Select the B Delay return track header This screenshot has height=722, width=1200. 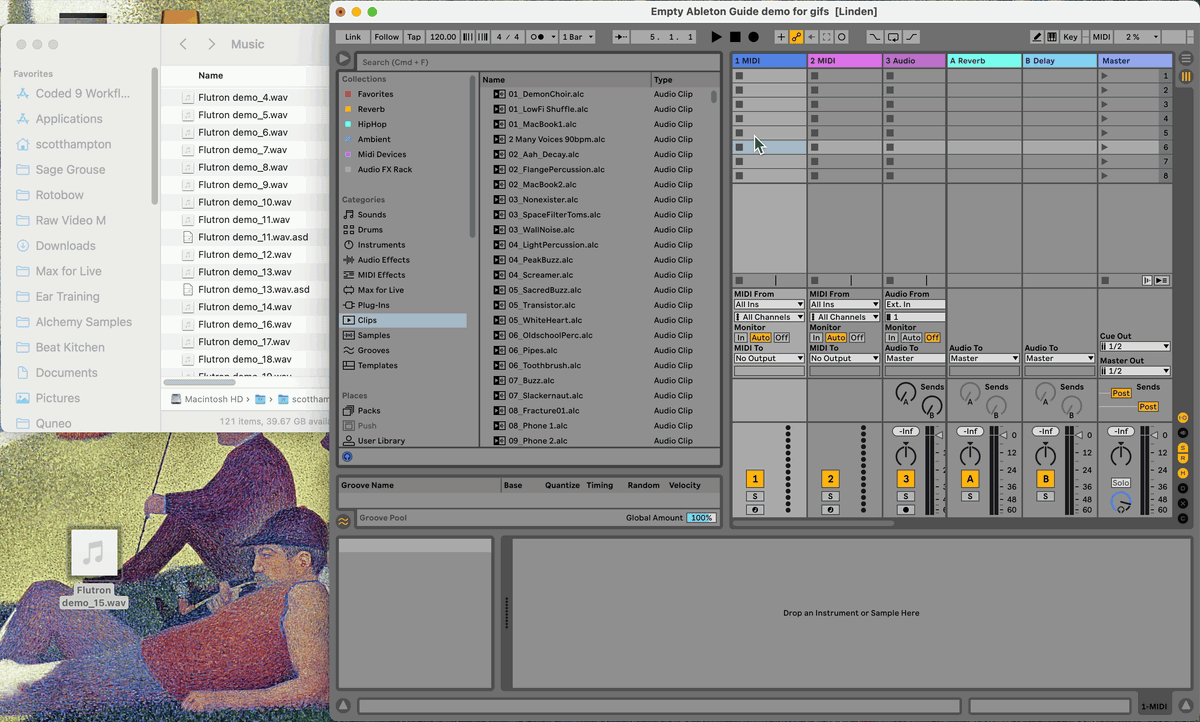1059,60
